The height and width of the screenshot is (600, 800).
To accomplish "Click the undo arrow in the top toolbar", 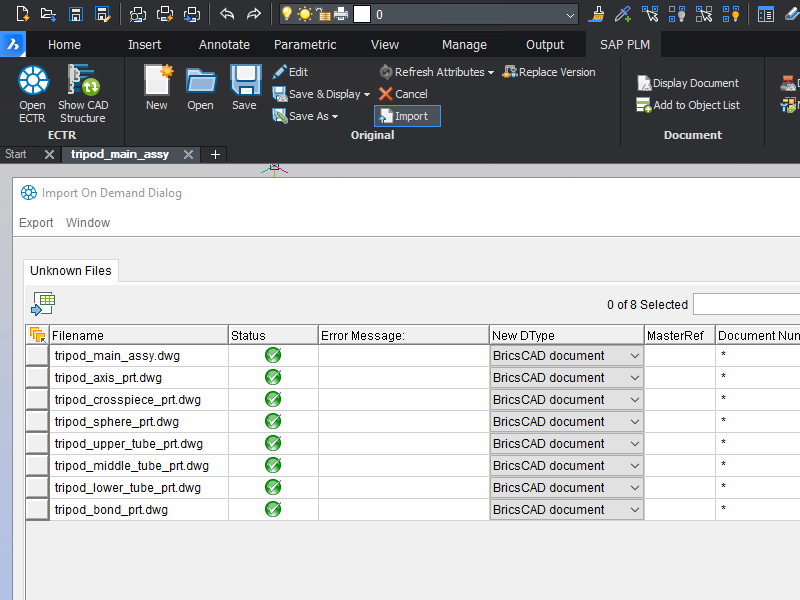I will pyautogui.click(x=227, y=14).
